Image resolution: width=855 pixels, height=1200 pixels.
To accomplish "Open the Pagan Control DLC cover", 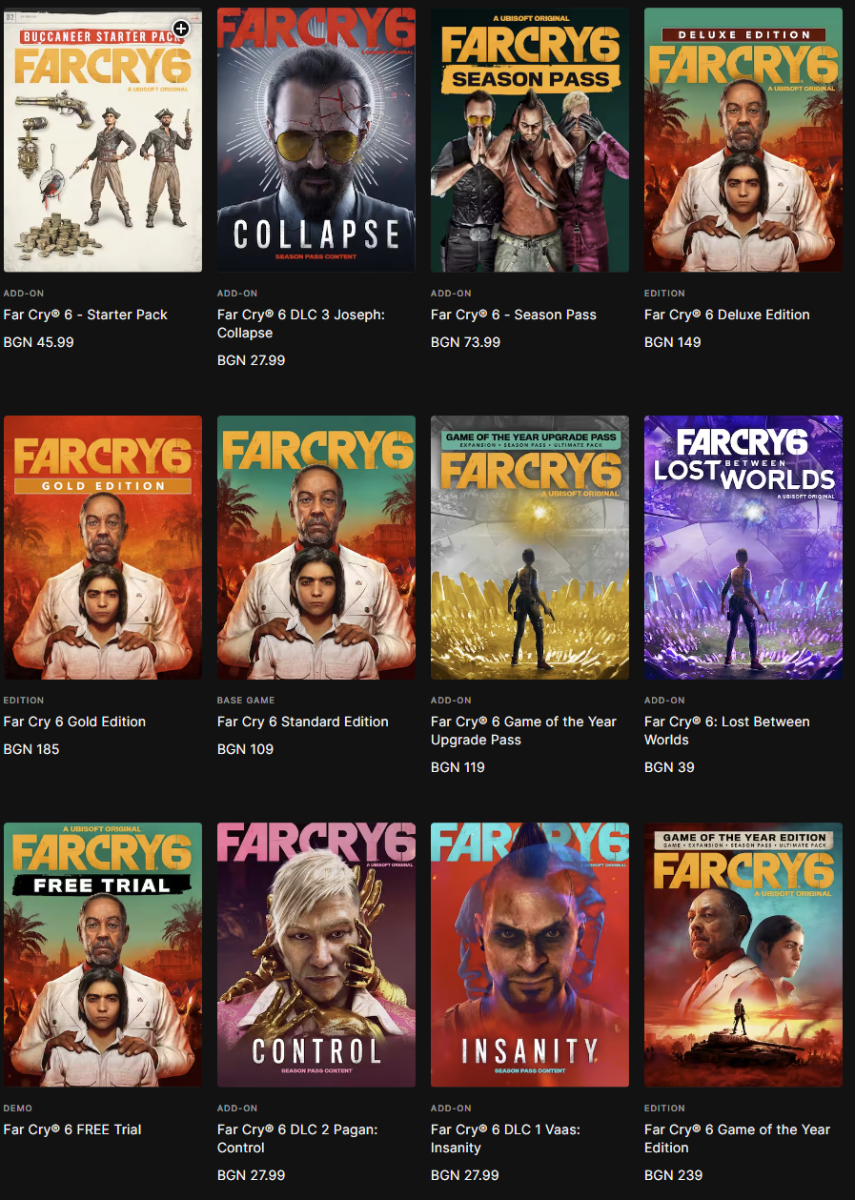I will [x=316, y=955].
